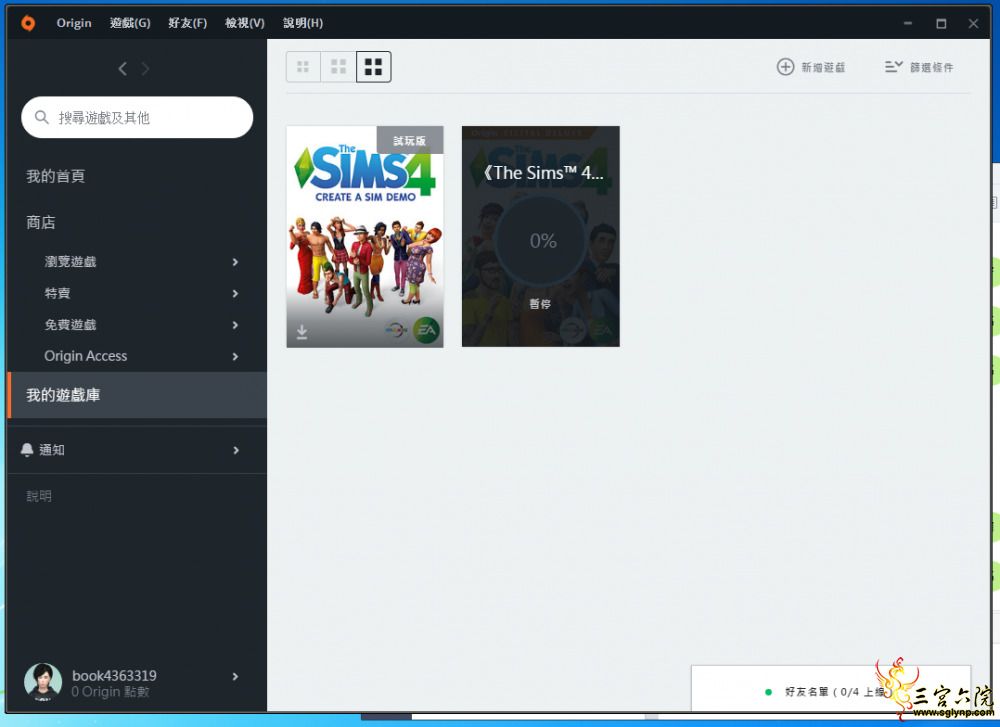
Task: Open the 遊戲(G) menu
Action: pos(130,23)
